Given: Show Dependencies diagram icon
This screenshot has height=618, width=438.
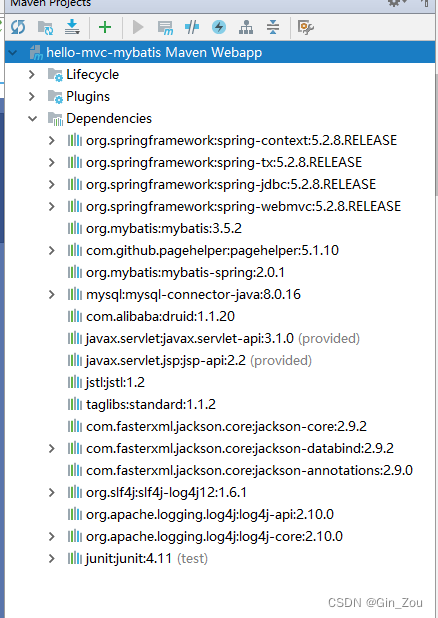Looking at the screenshot, I should [246, 27].
